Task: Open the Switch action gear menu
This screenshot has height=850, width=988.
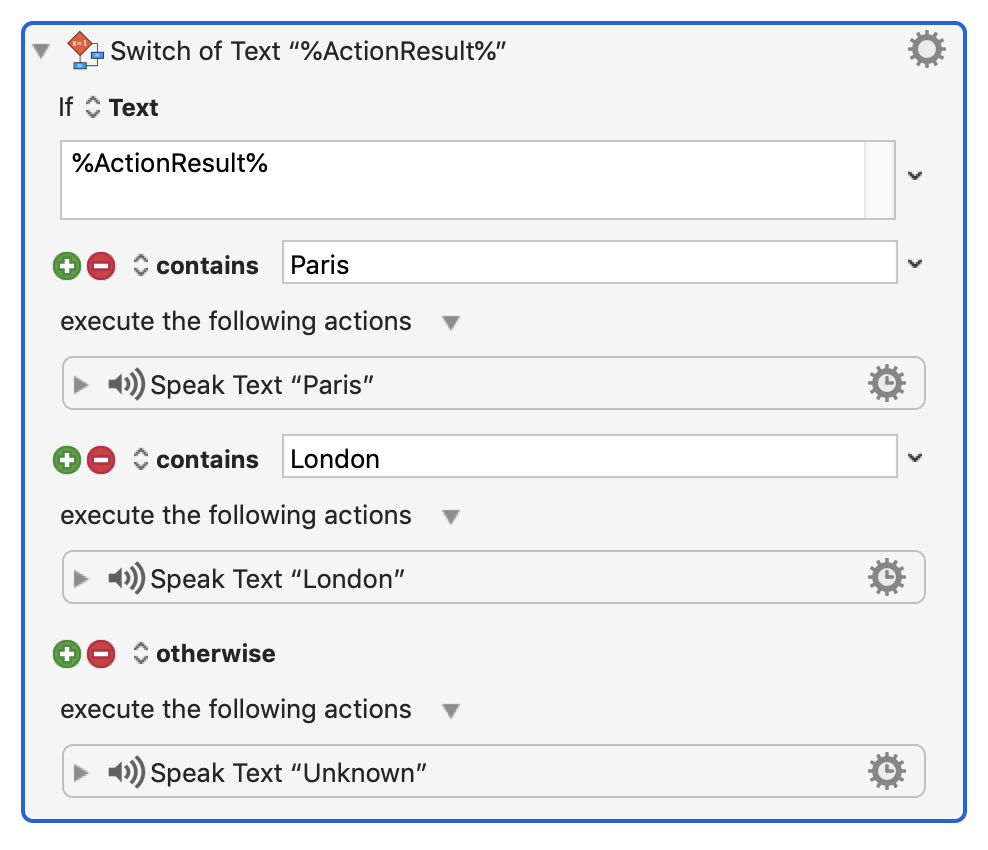Action: pos(926,49)
